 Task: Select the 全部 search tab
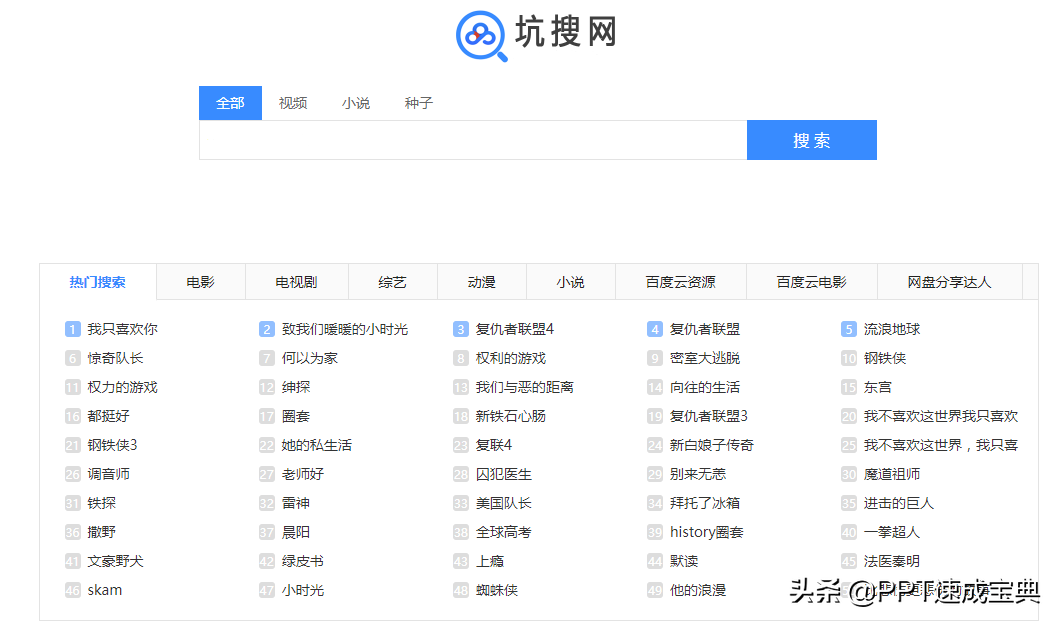tap(230, 103)
